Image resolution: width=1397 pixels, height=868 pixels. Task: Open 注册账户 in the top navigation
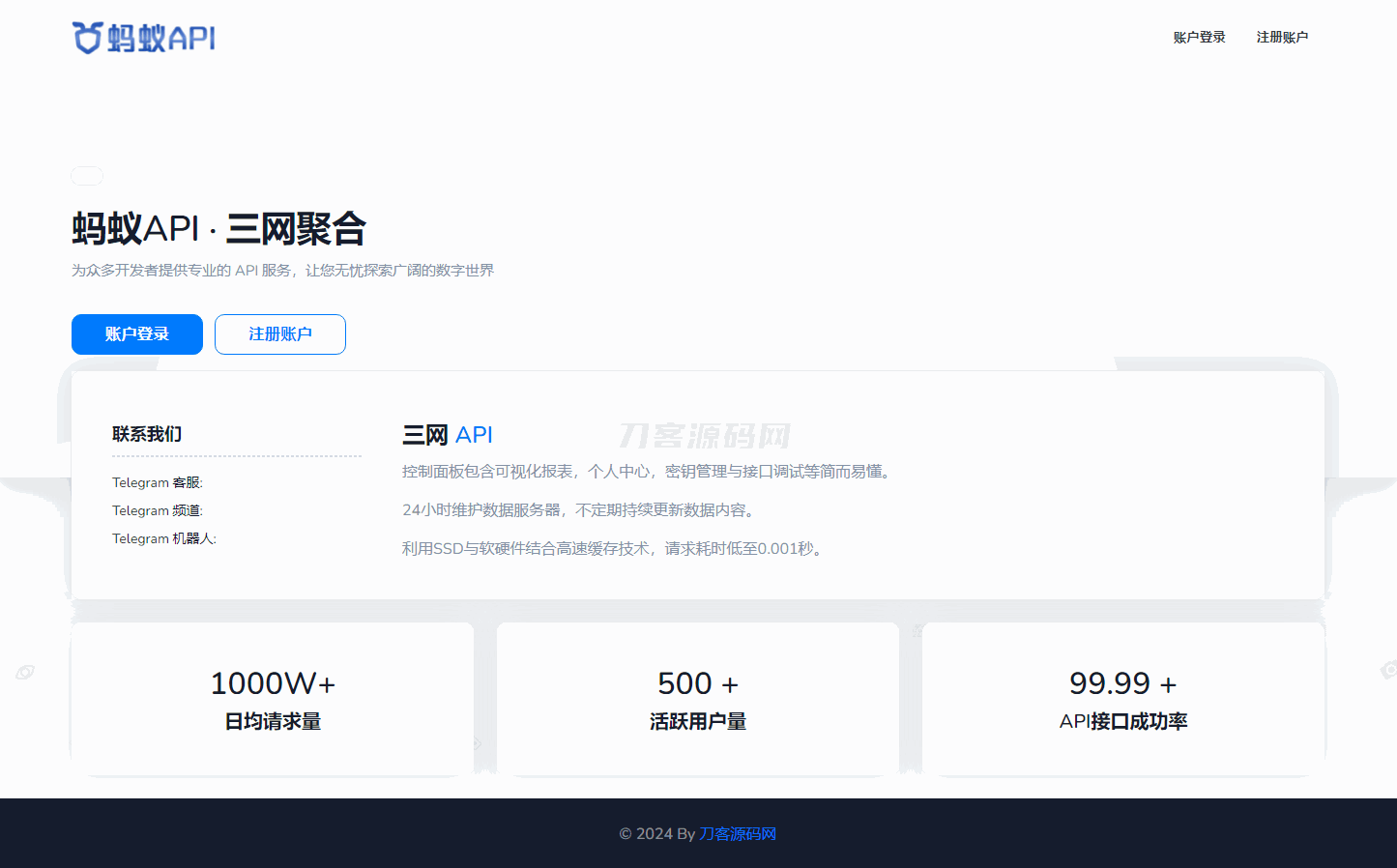point(1282,38)
